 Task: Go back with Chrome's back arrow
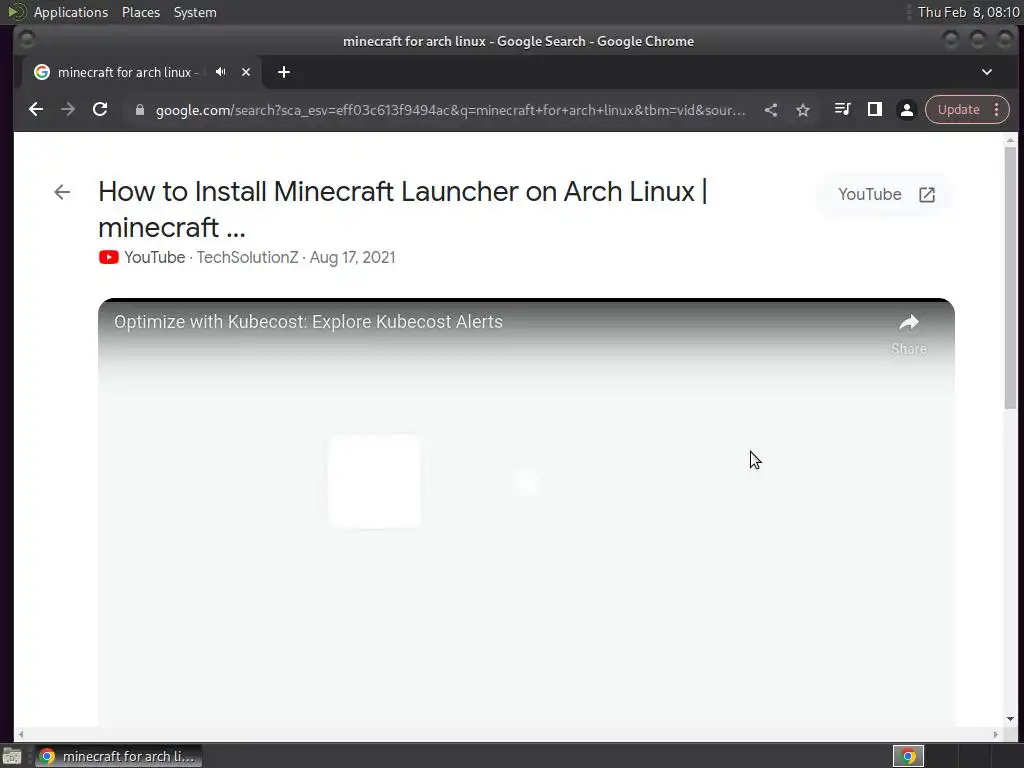[36, 110]
